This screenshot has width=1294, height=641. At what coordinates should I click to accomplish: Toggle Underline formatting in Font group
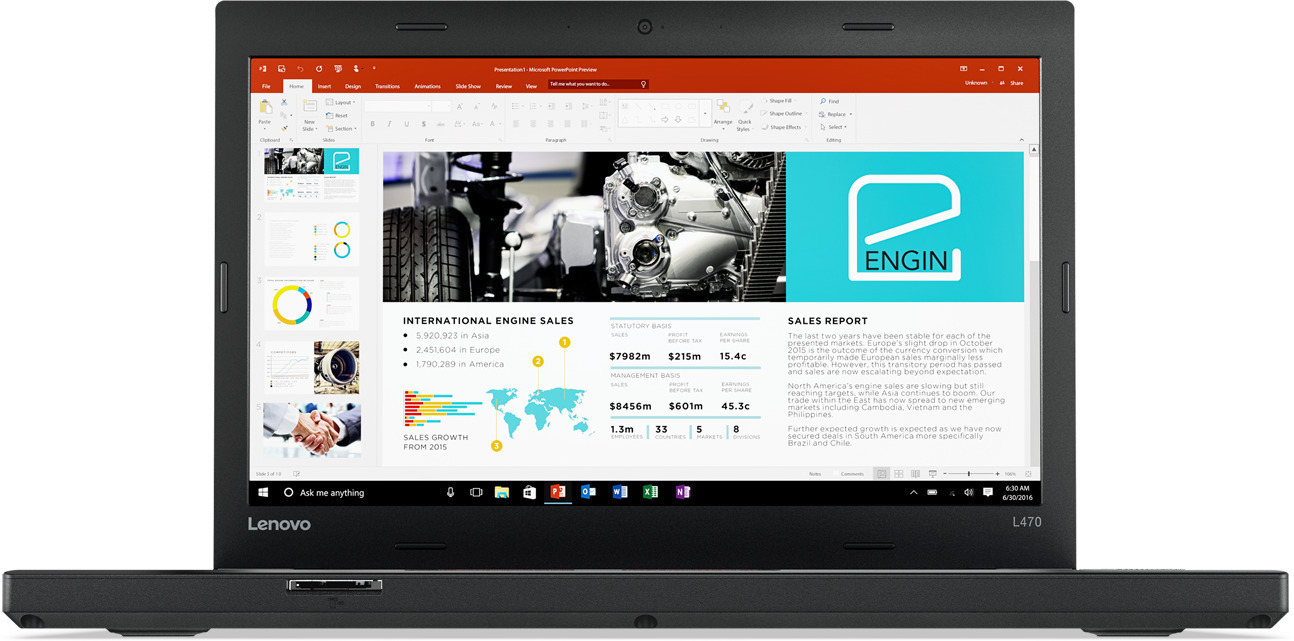407,124
